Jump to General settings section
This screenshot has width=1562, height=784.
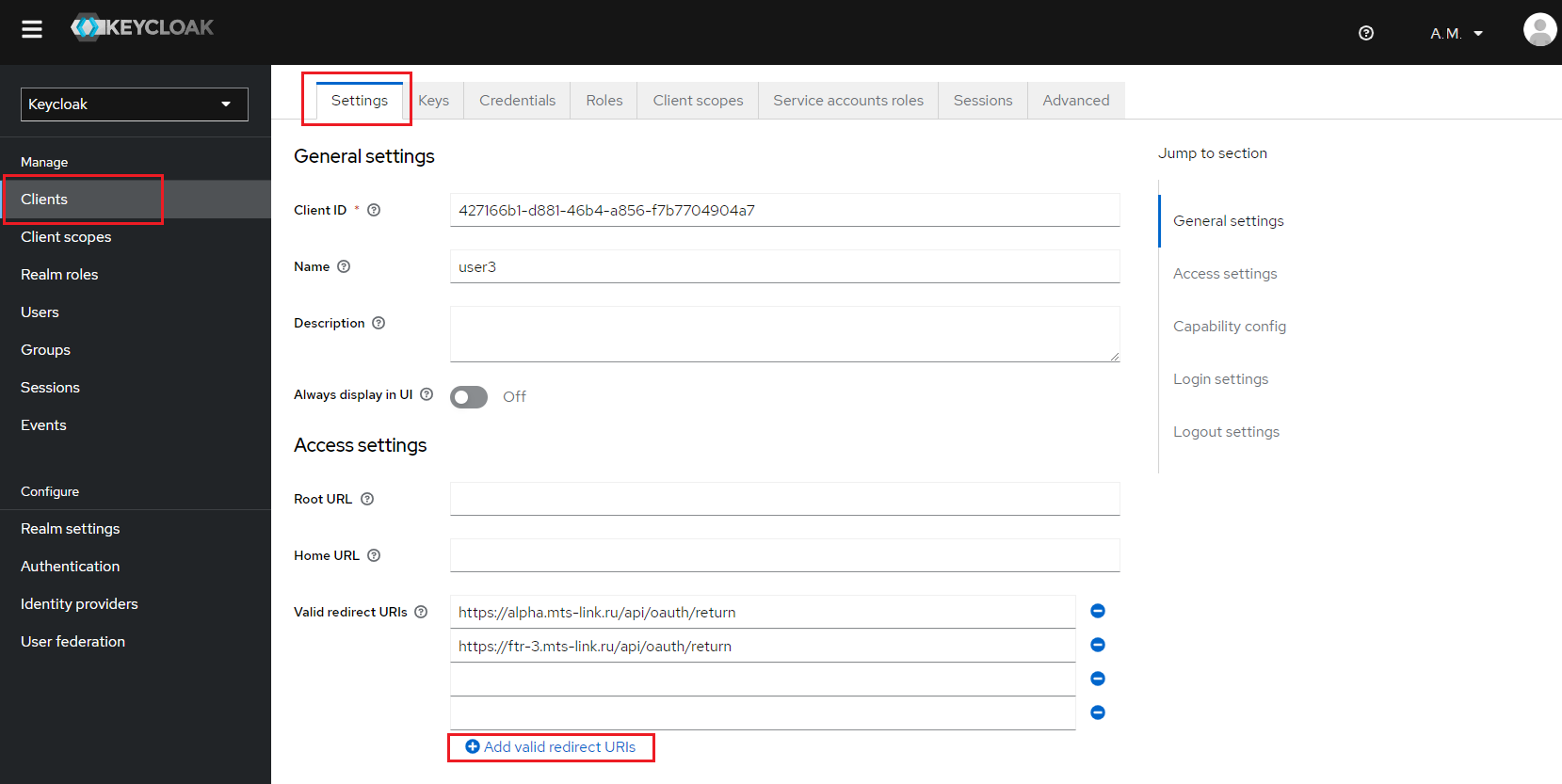[1229, 221]
